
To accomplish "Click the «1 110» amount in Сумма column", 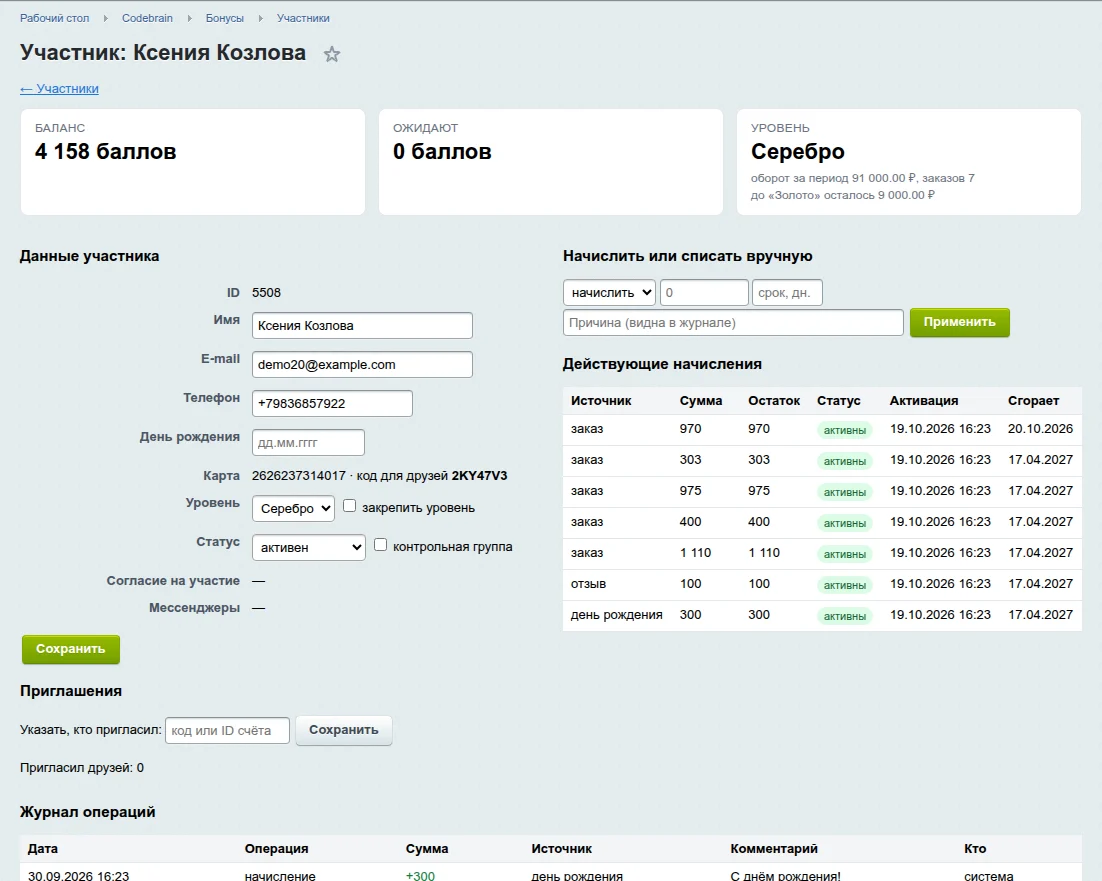I will click(x=695, y=553).
